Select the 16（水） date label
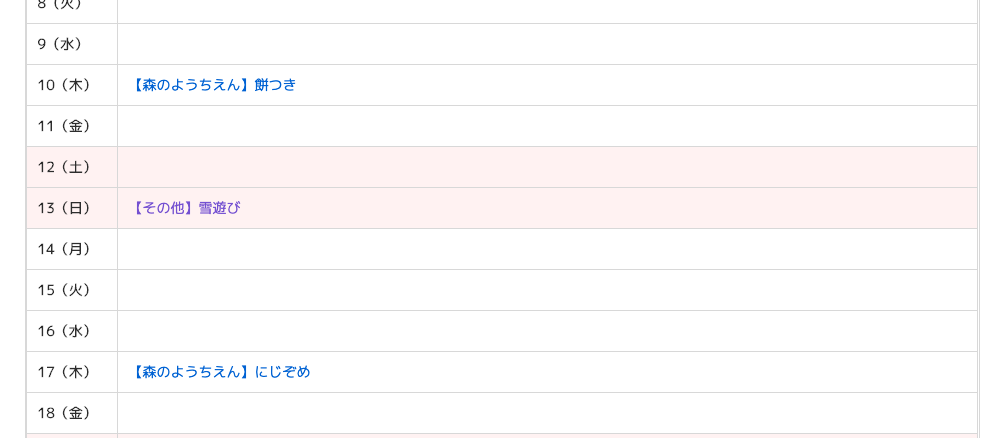Image resolution: width=997 pixels, height=438 pixels. (x=65, y=331)
